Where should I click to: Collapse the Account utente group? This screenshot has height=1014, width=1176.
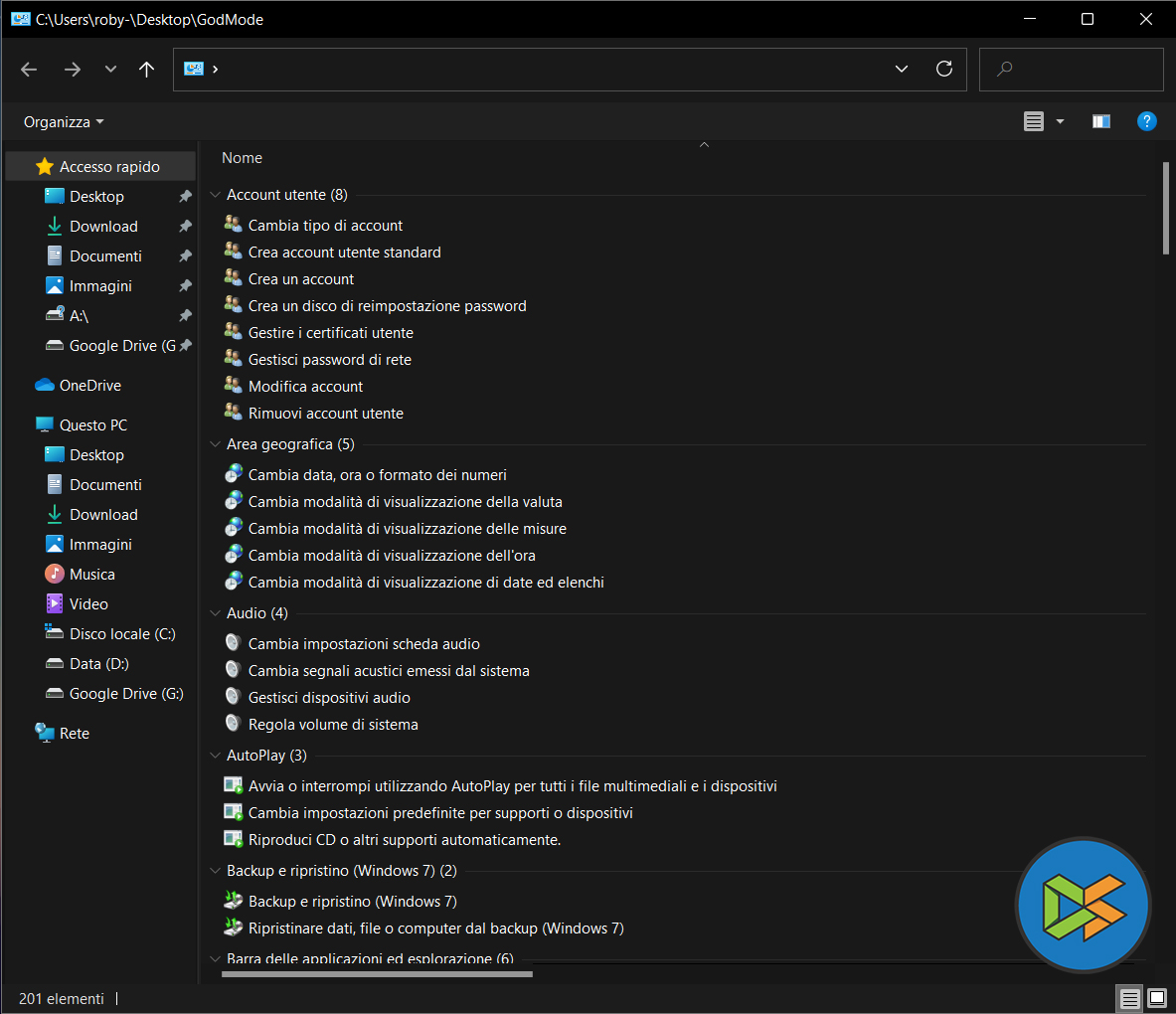(x=215, y=196)
